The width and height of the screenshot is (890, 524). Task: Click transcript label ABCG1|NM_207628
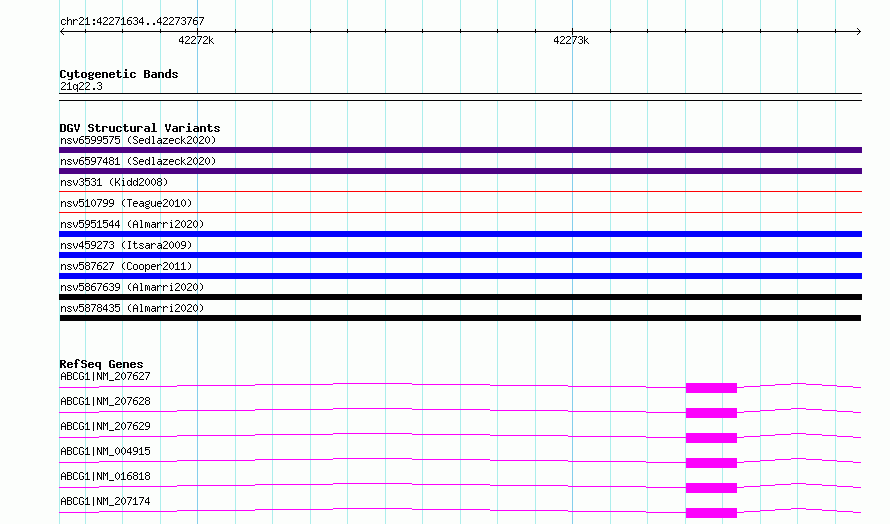[105, 401]
